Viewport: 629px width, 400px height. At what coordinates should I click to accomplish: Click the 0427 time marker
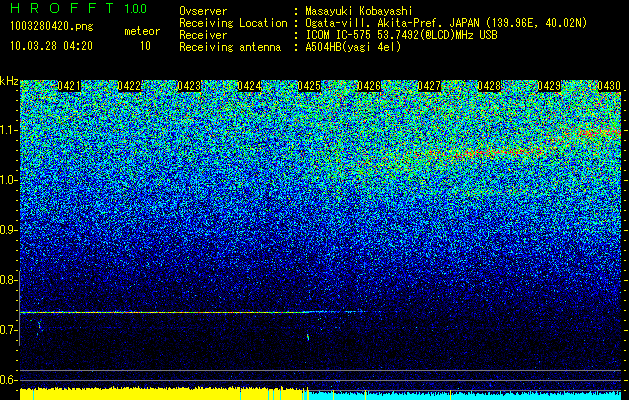429,86
